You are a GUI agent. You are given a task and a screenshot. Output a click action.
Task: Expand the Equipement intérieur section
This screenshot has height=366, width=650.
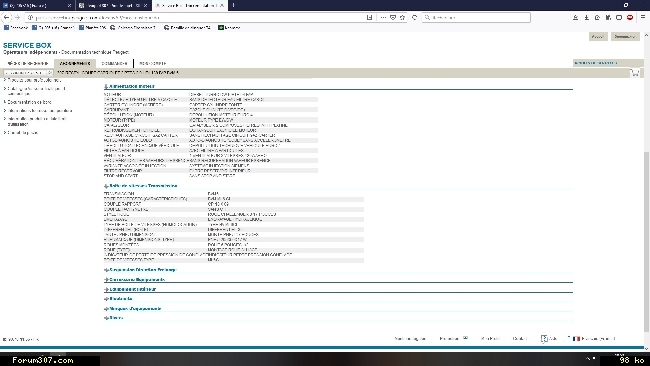tap(130, 289)
